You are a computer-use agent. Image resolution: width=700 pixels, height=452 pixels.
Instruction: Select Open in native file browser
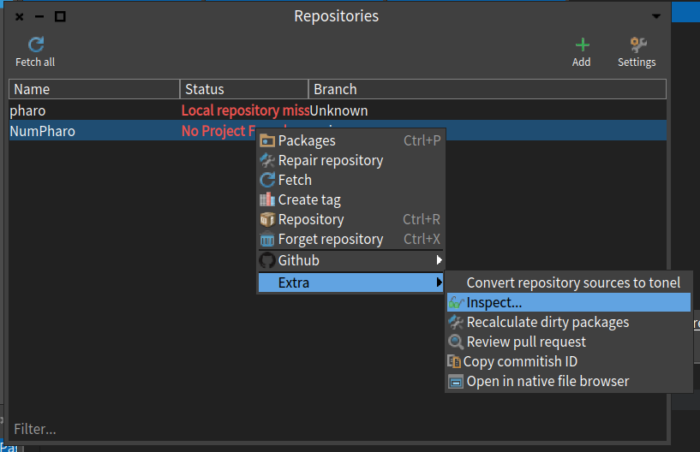pyautogui.click(x=569, y=381)
